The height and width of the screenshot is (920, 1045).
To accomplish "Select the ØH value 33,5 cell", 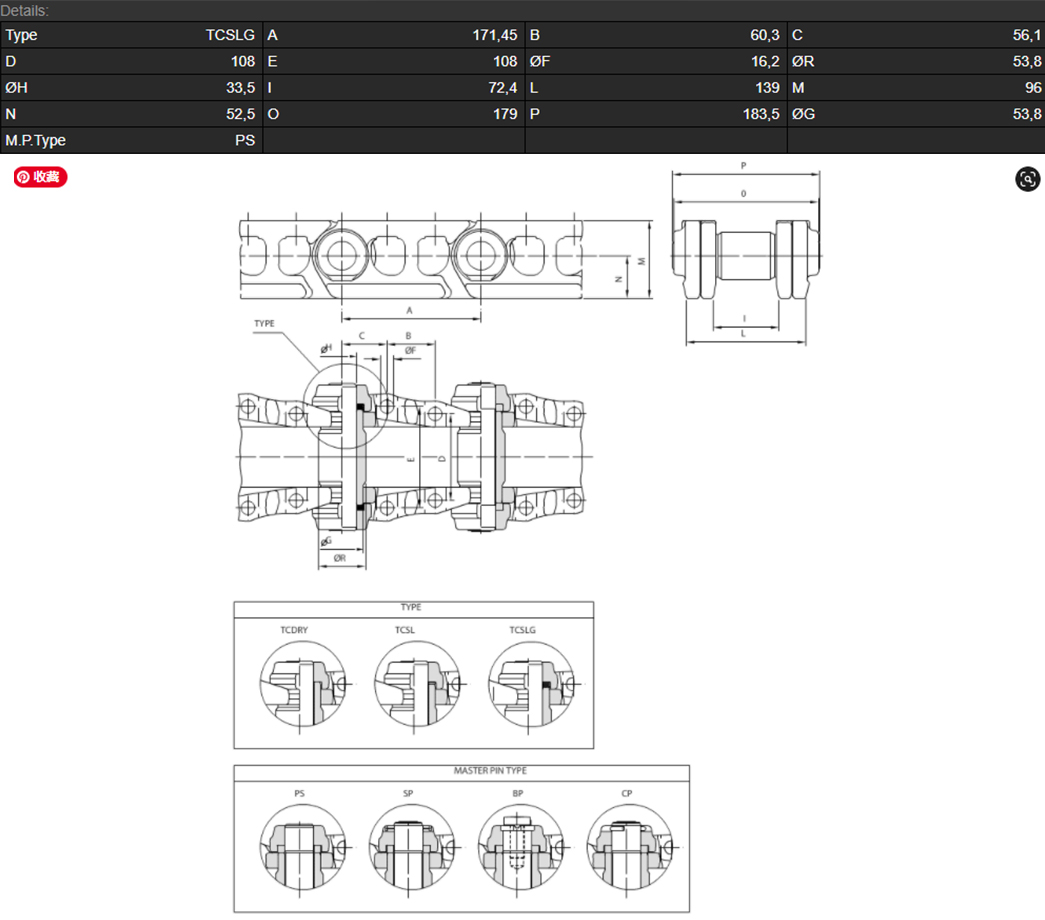I will (131, 88).
